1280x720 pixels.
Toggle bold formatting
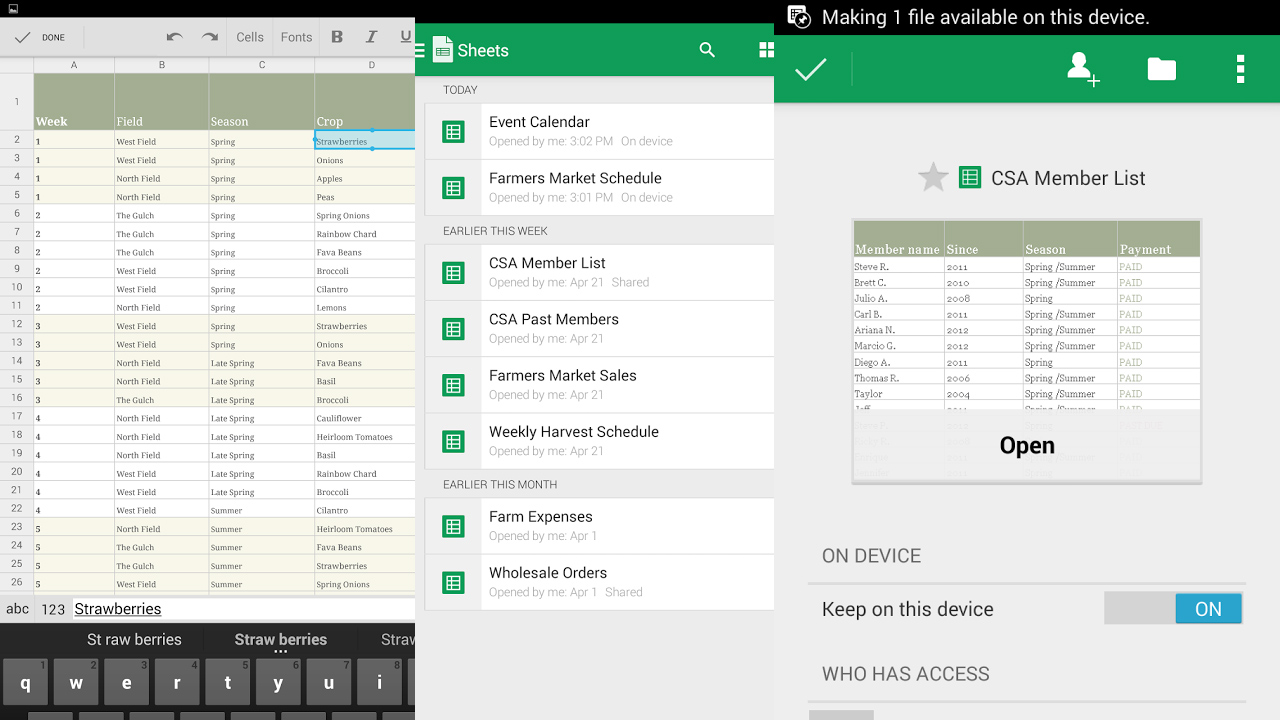tap(337, 37)
